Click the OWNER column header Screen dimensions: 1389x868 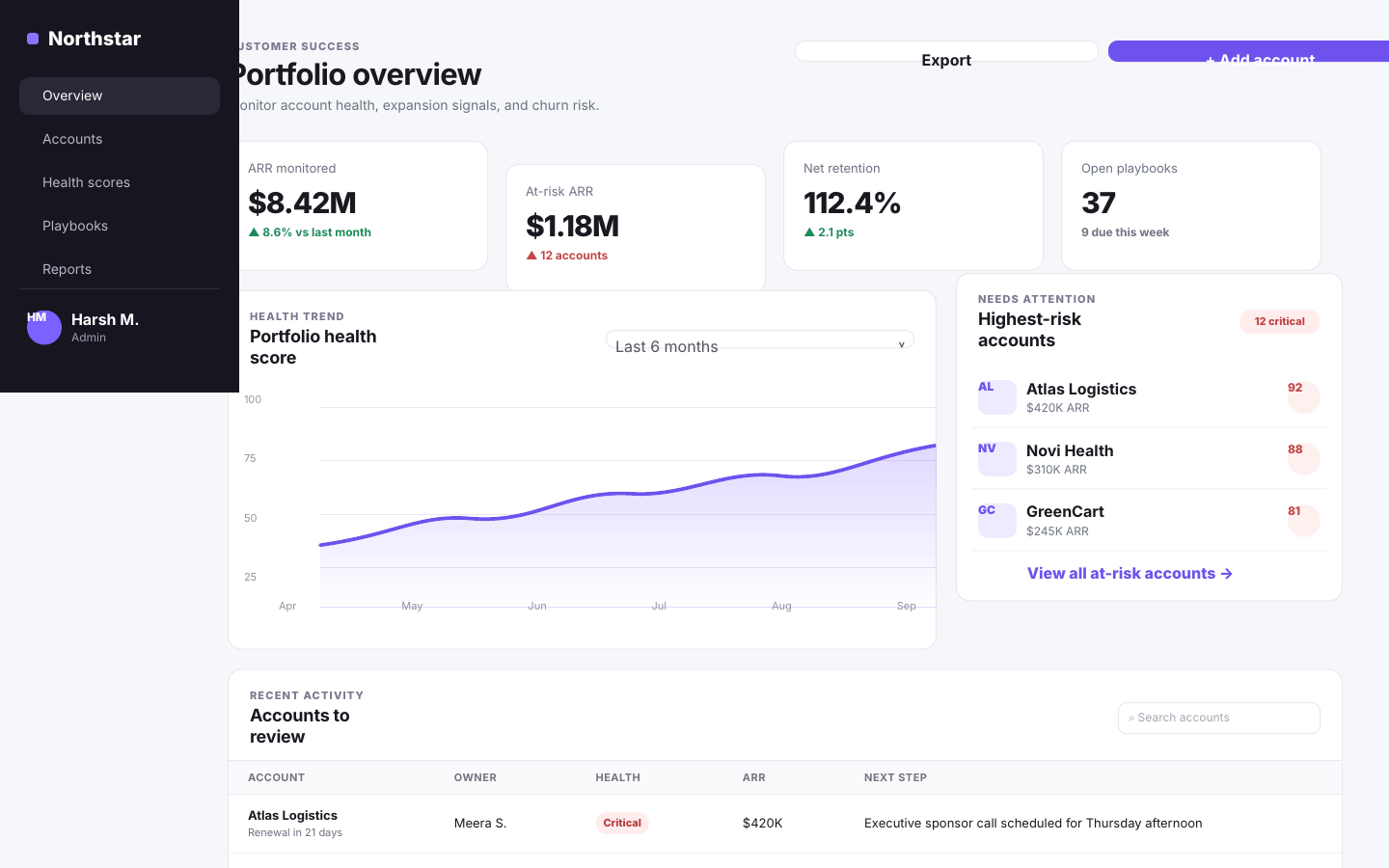476,777
